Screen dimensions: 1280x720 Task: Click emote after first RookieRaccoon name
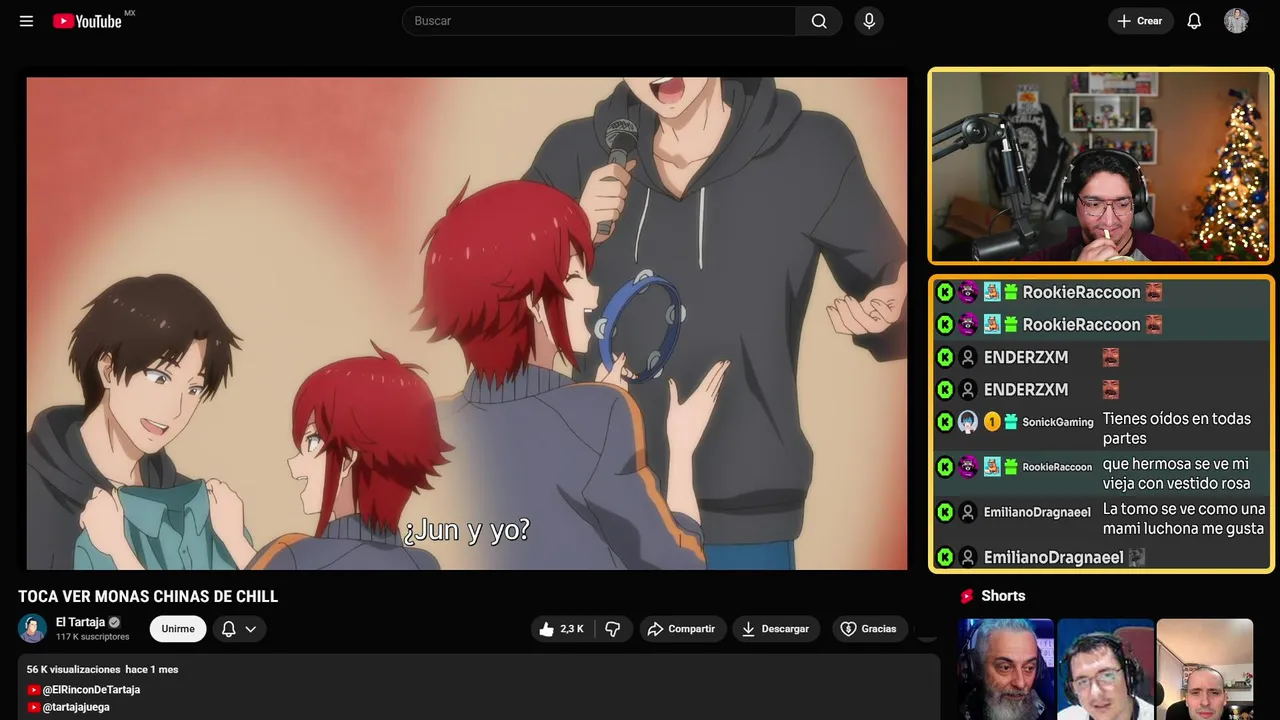[x=1154, y=292]
